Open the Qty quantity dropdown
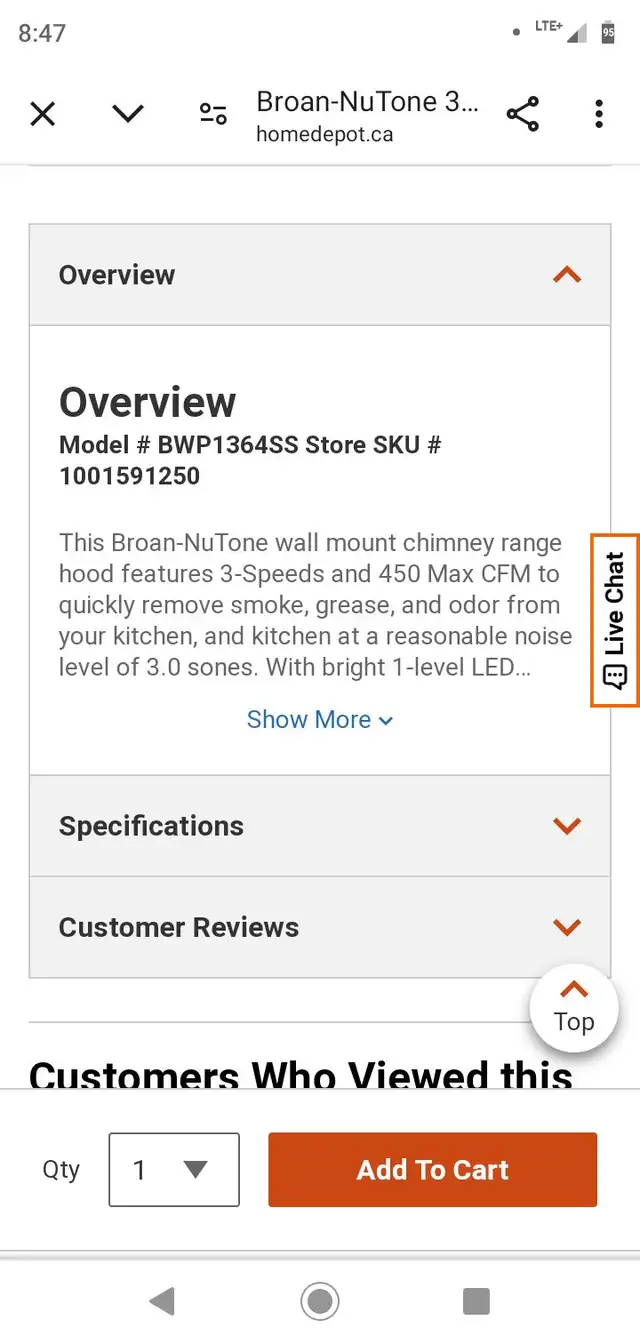640x1344 pixels. (x=174, y=1169)
